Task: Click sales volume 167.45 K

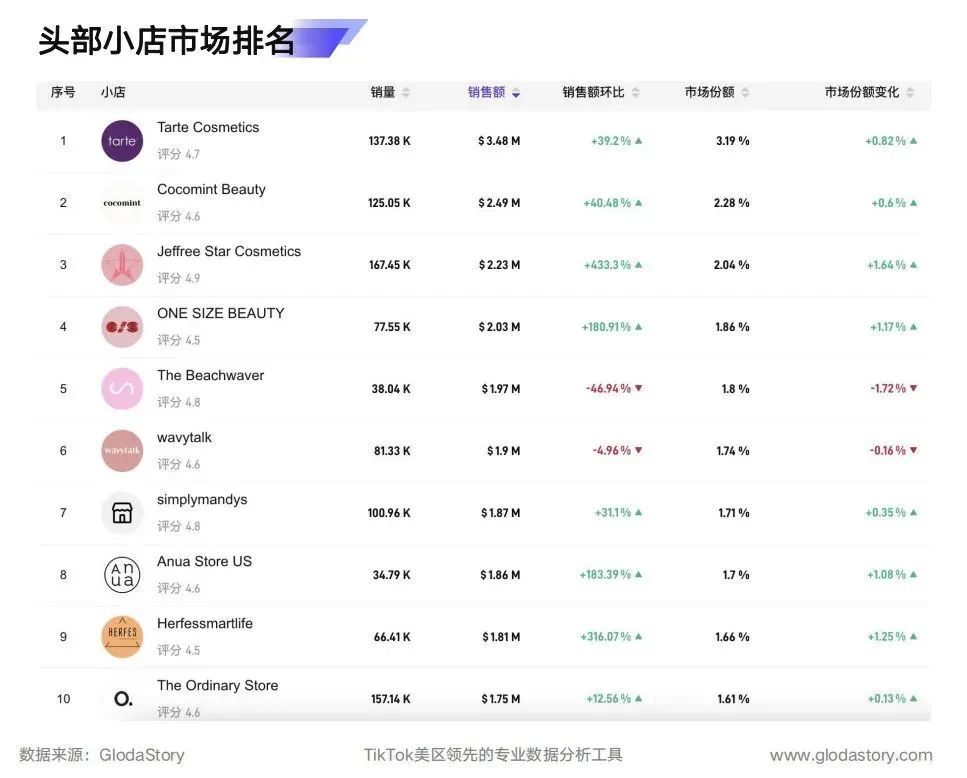Action: [389, 265]
